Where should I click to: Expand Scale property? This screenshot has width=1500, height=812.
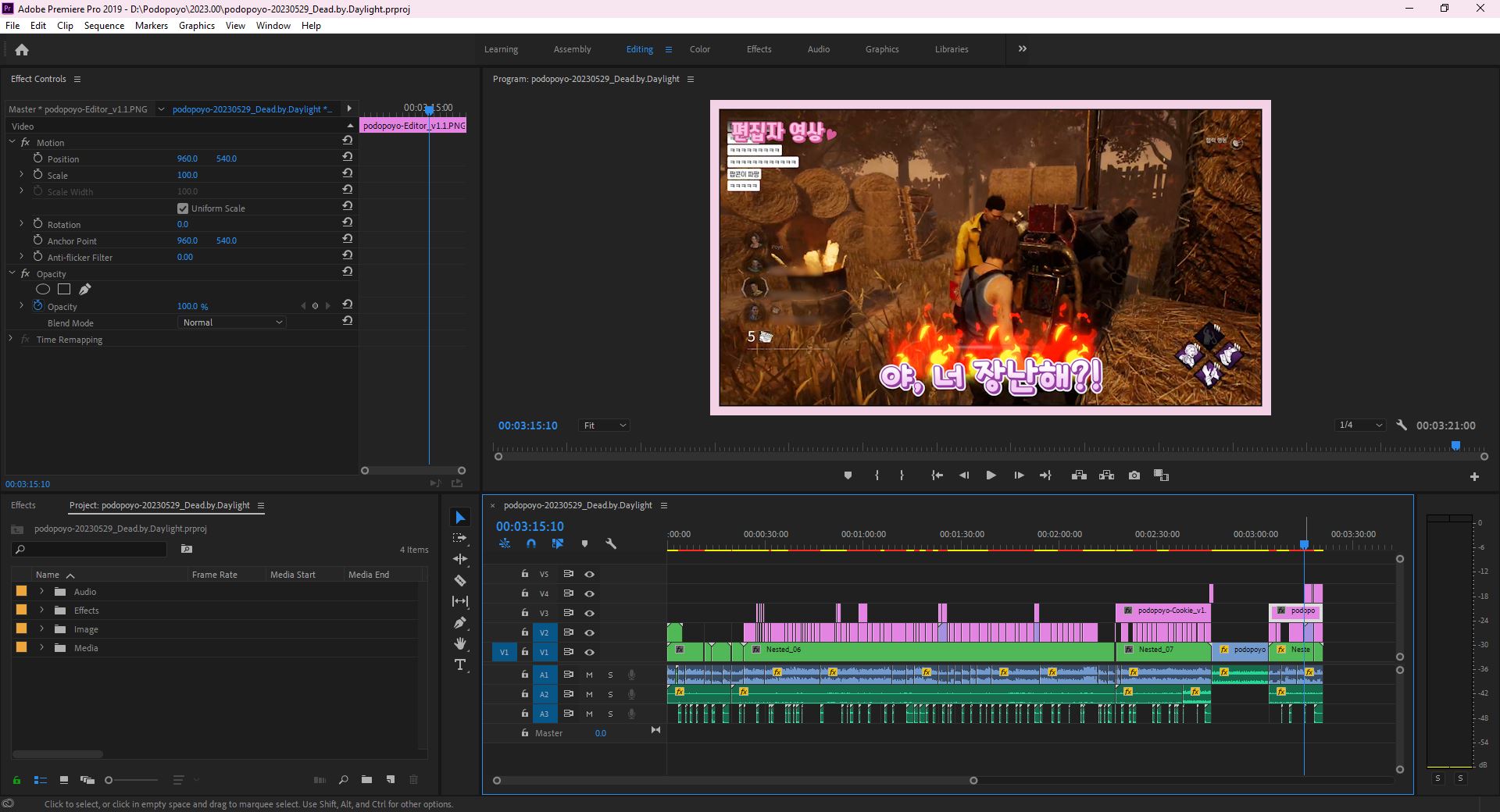21,174
